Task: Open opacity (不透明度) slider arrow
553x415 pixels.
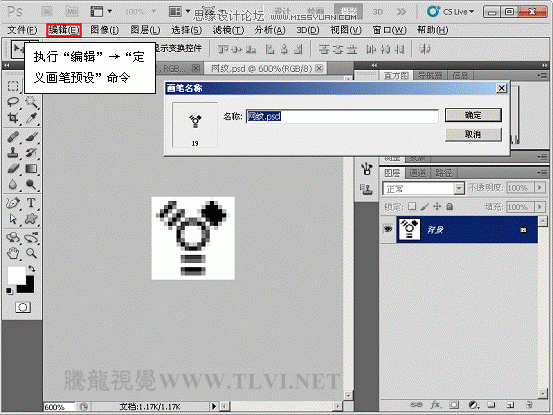Action: click(x=540, y=188)
